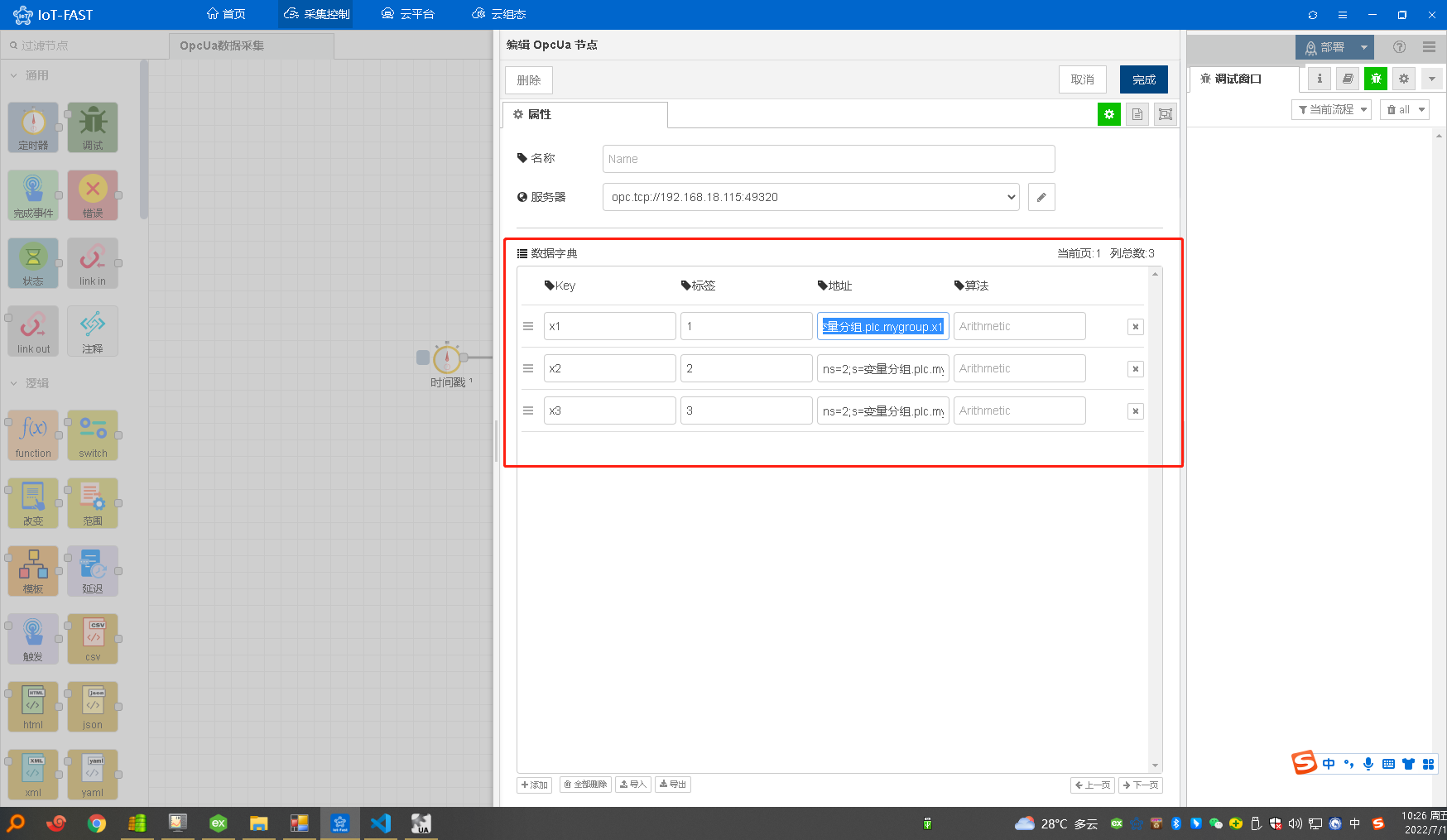
Task: Go to next page 下一页
Action: pos(1141,785)
